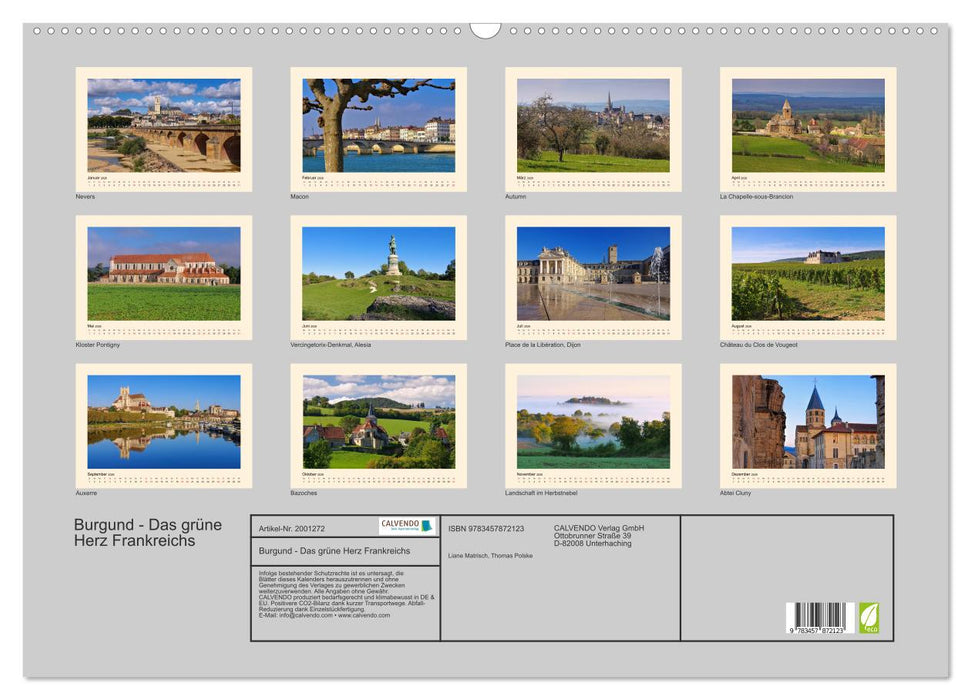
Task: Click the Artikel-Nr. 2001272 field
Action: tap(292, 528)
